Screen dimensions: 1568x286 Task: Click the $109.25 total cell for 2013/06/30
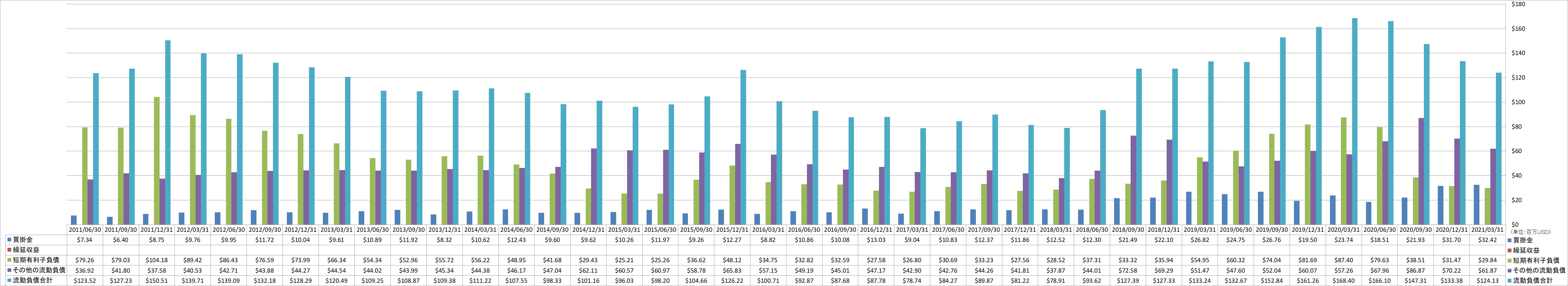coord(372,280)
